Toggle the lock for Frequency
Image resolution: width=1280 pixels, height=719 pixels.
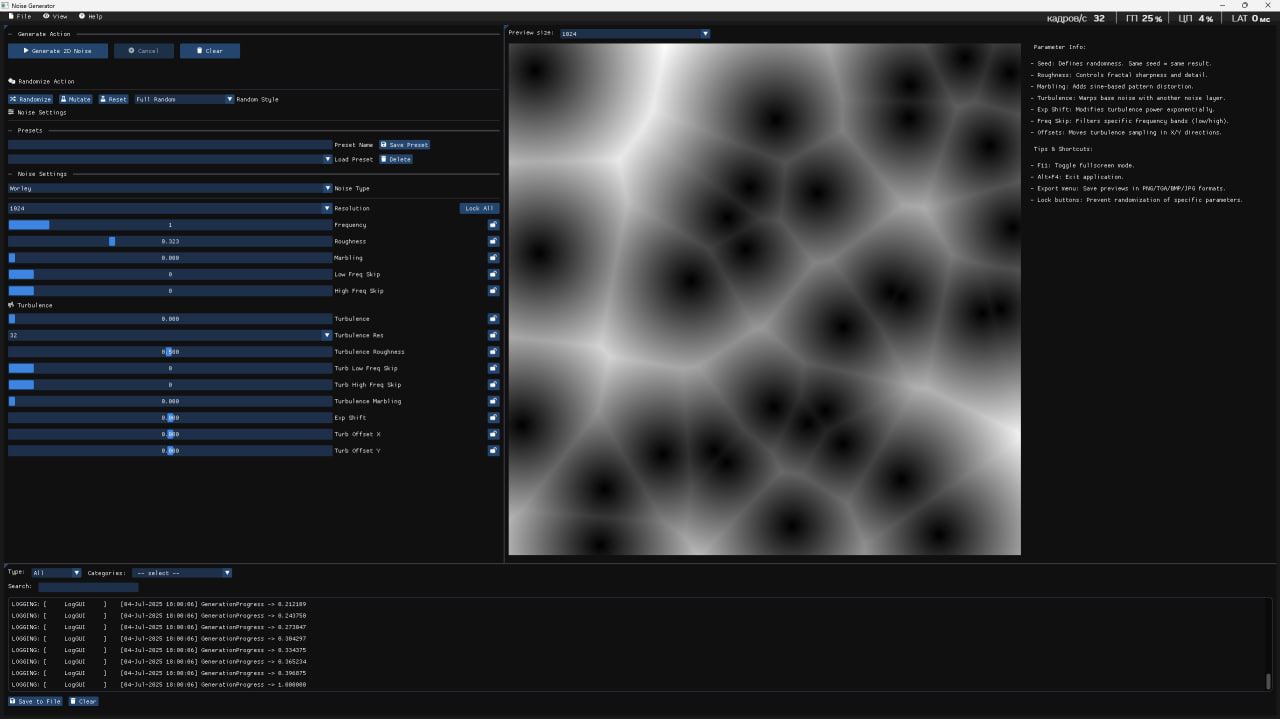pos(493,225)
